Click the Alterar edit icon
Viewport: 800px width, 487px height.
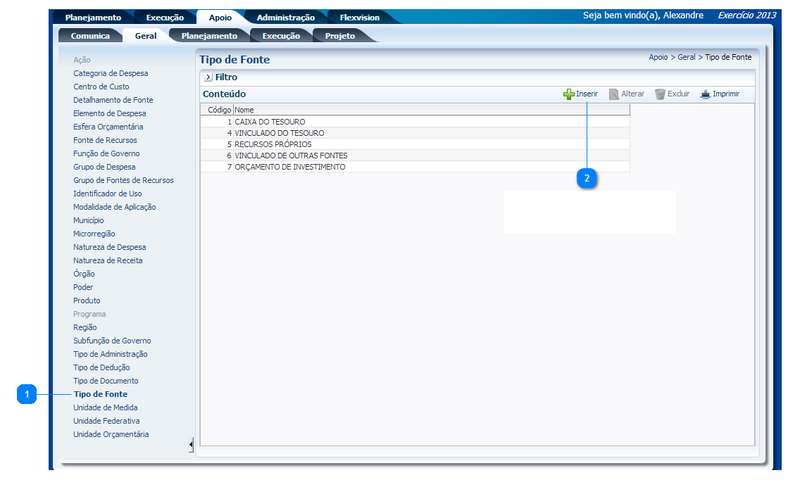click(x=614, y=94)
